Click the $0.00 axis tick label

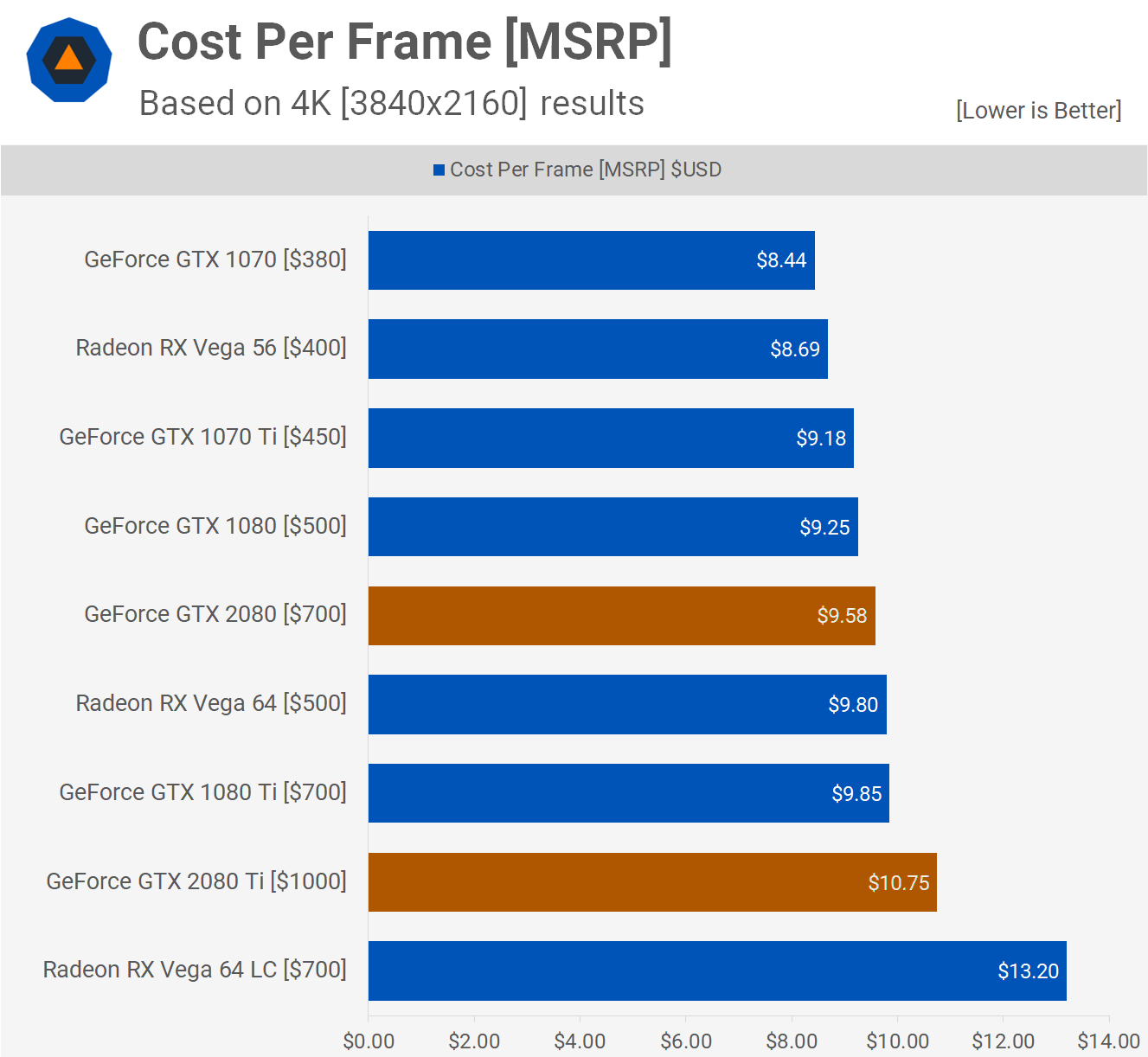pyautogui.click(x=369, y=1041)
